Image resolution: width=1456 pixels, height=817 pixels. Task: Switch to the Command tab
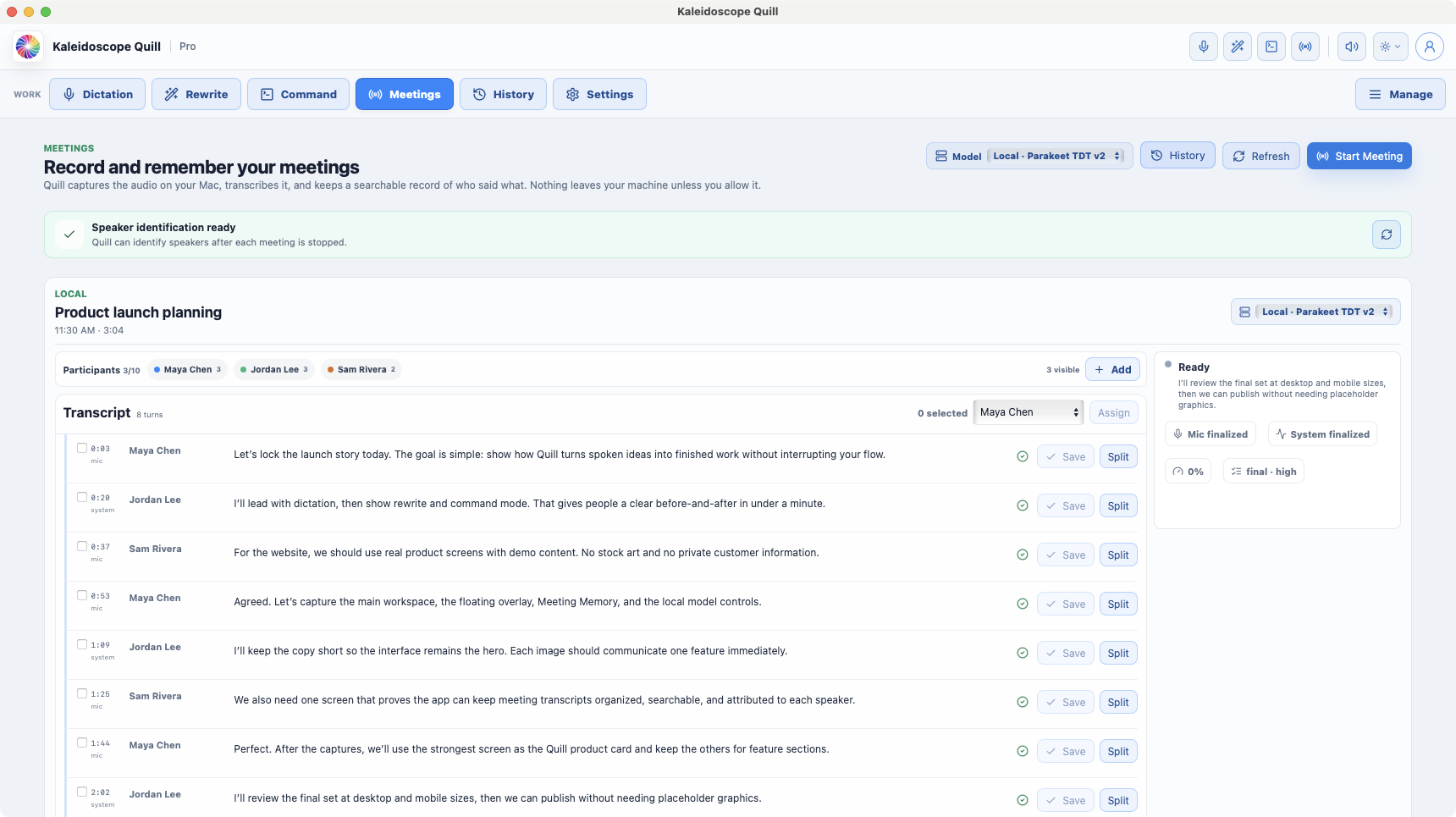298,94
